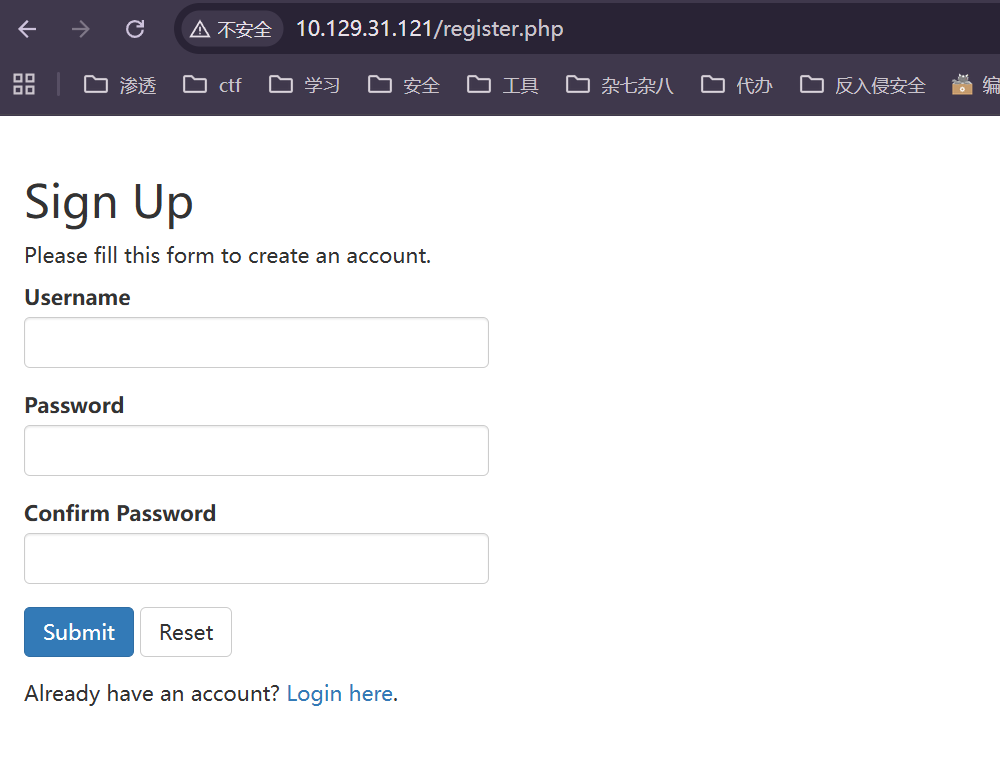Open the 不安全 site security warning
1000x768 pixels.
coord(232,29)
